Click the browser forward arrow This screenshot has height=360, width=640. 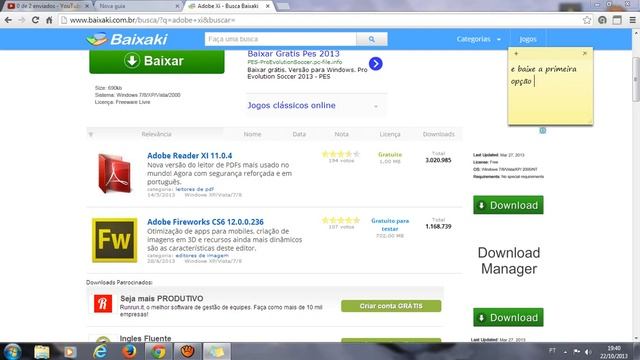(x=22, y=20)
